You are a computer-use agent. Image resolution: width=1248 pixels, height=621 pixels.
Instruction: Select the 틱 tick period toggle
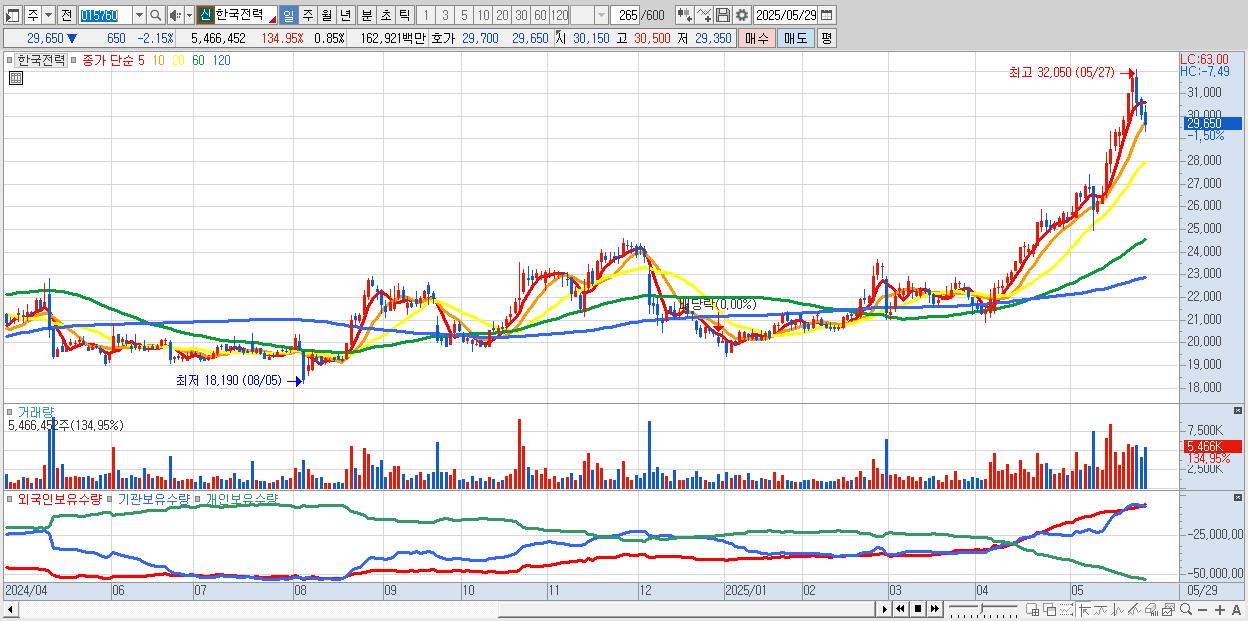click(404, 15)
